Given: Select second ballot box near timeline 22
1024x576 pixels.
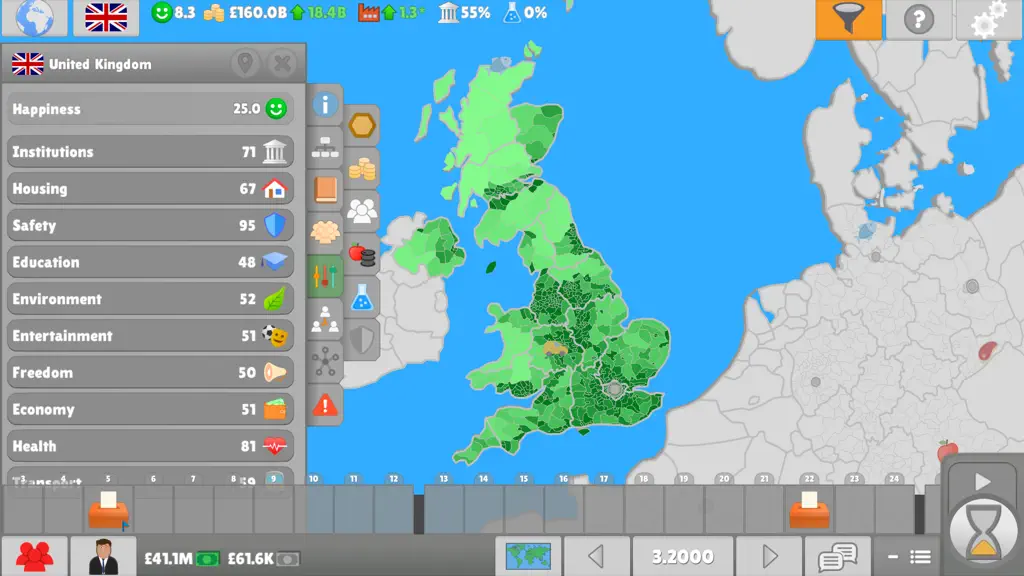Looking at the screenshot, I should tap(809, 509).
